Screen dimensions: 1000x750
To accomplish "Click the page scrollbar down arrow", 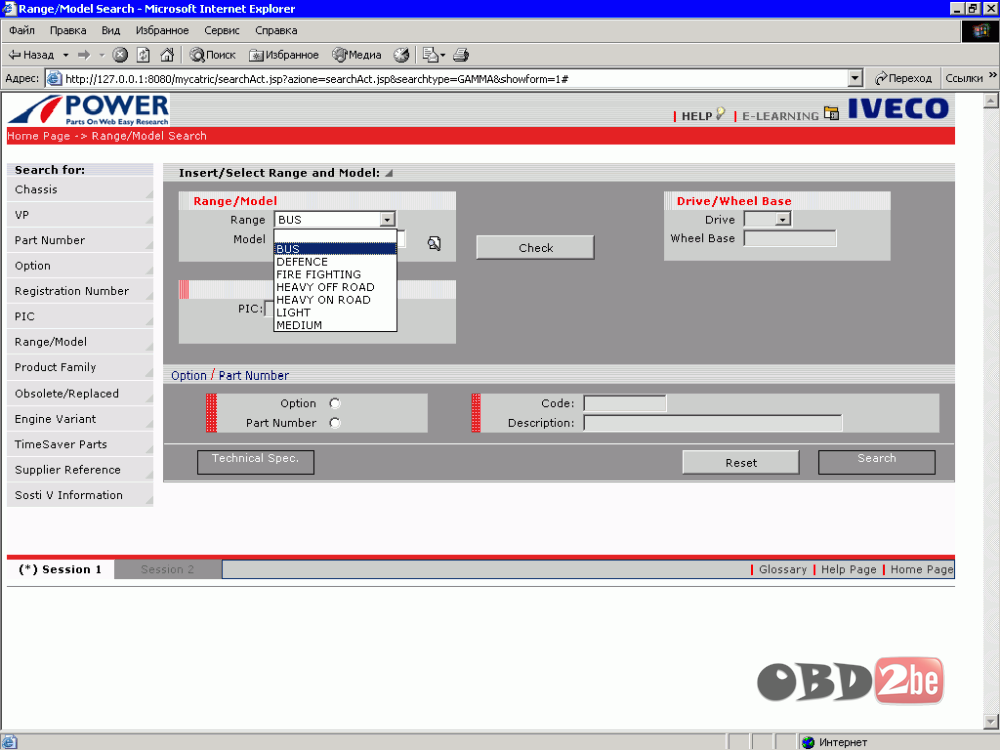I will (x=991, y=721).
